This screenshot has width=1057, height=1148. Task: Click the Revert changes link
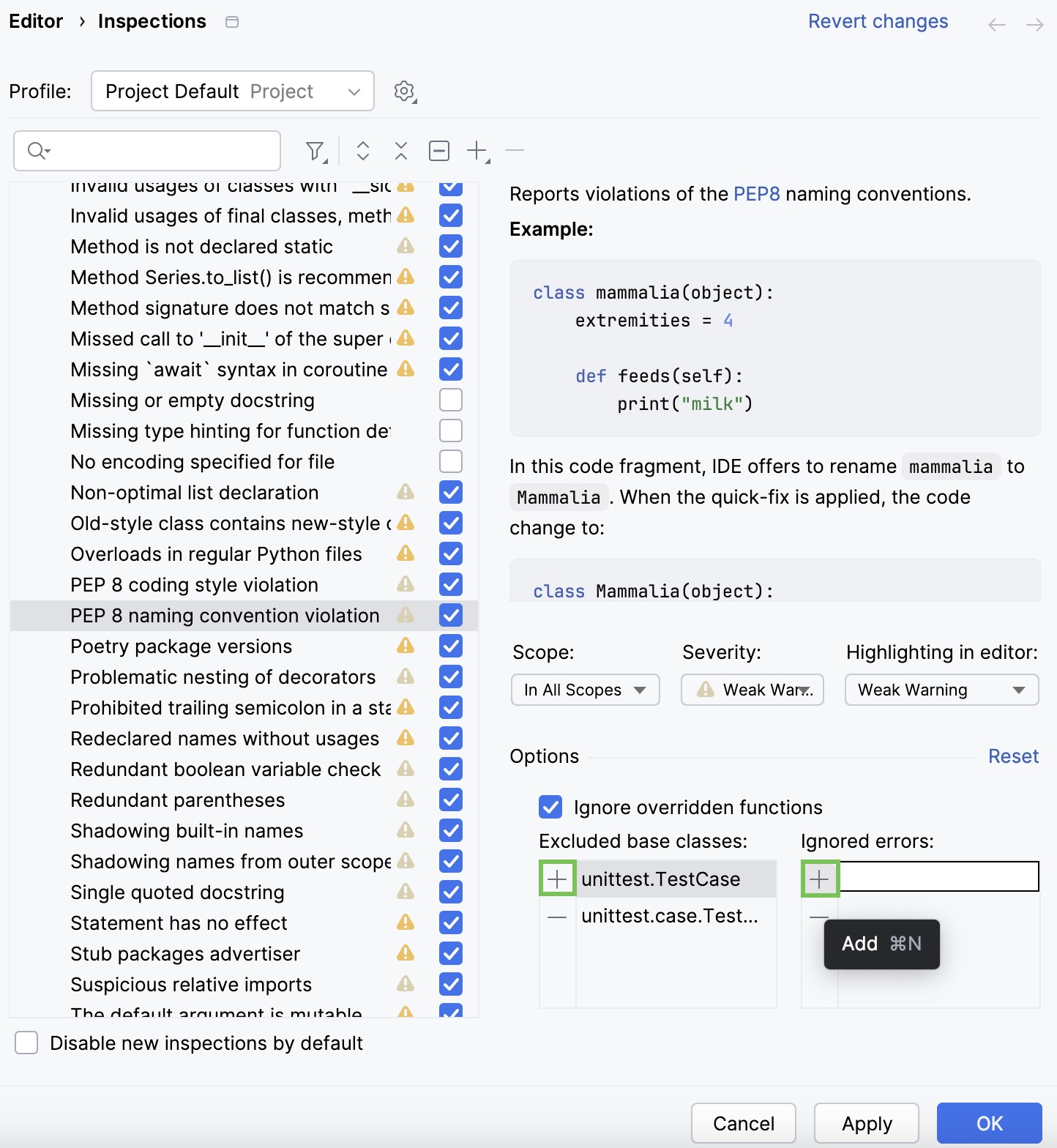[x=878, y=21]
